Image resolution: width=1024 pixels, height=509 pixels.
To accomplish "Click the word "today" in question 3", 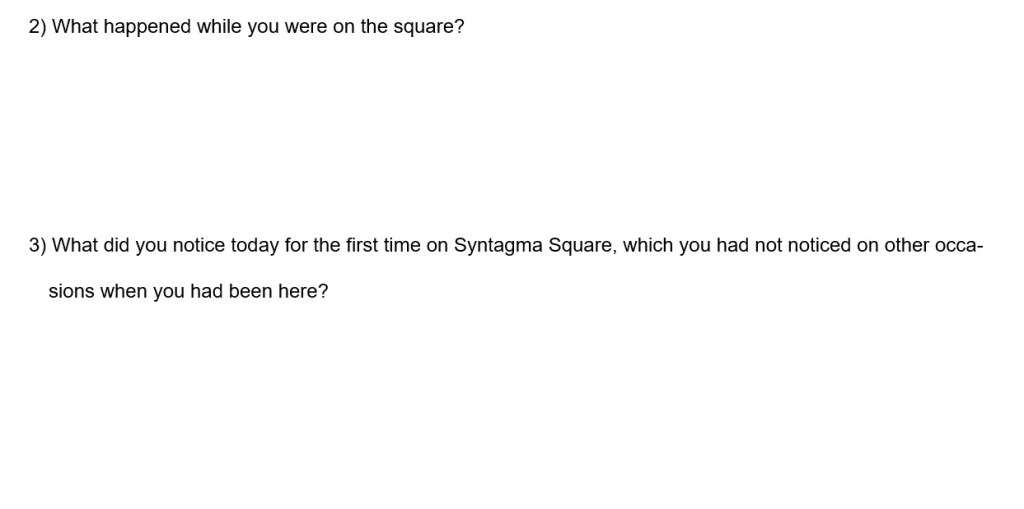I will [255, 245].
